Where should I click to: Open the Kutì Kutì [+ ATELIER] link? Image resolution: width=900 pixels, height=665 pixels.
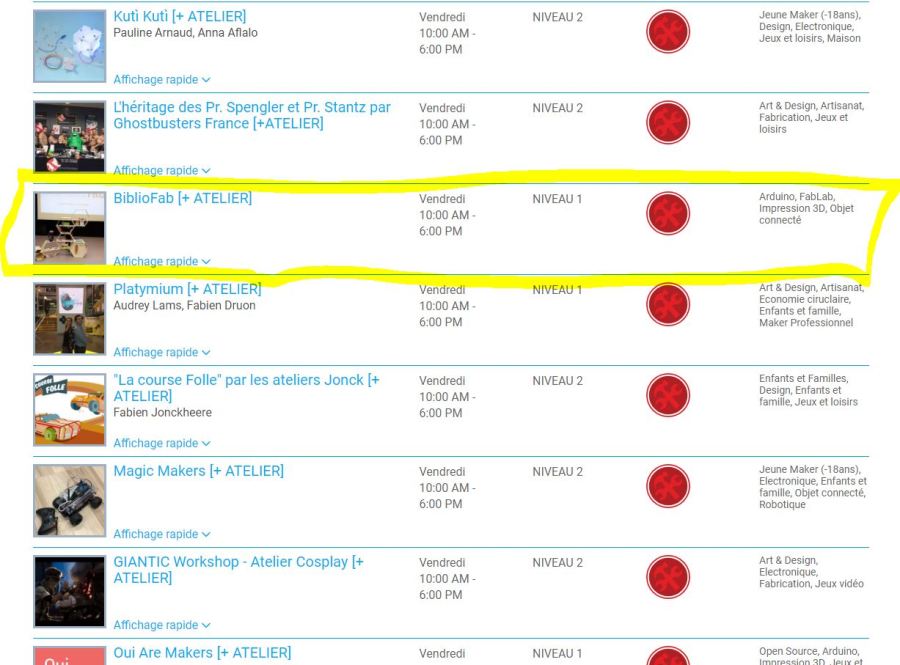(180, 17)
